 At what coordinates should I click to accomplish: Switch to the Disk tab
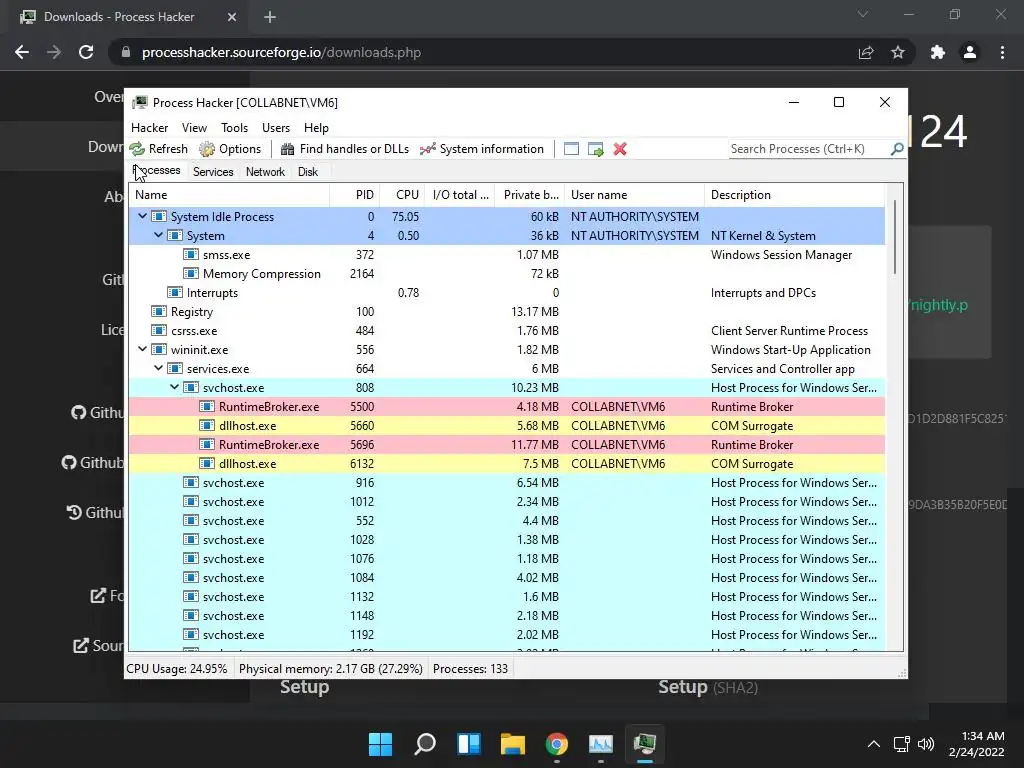(308, 172)
